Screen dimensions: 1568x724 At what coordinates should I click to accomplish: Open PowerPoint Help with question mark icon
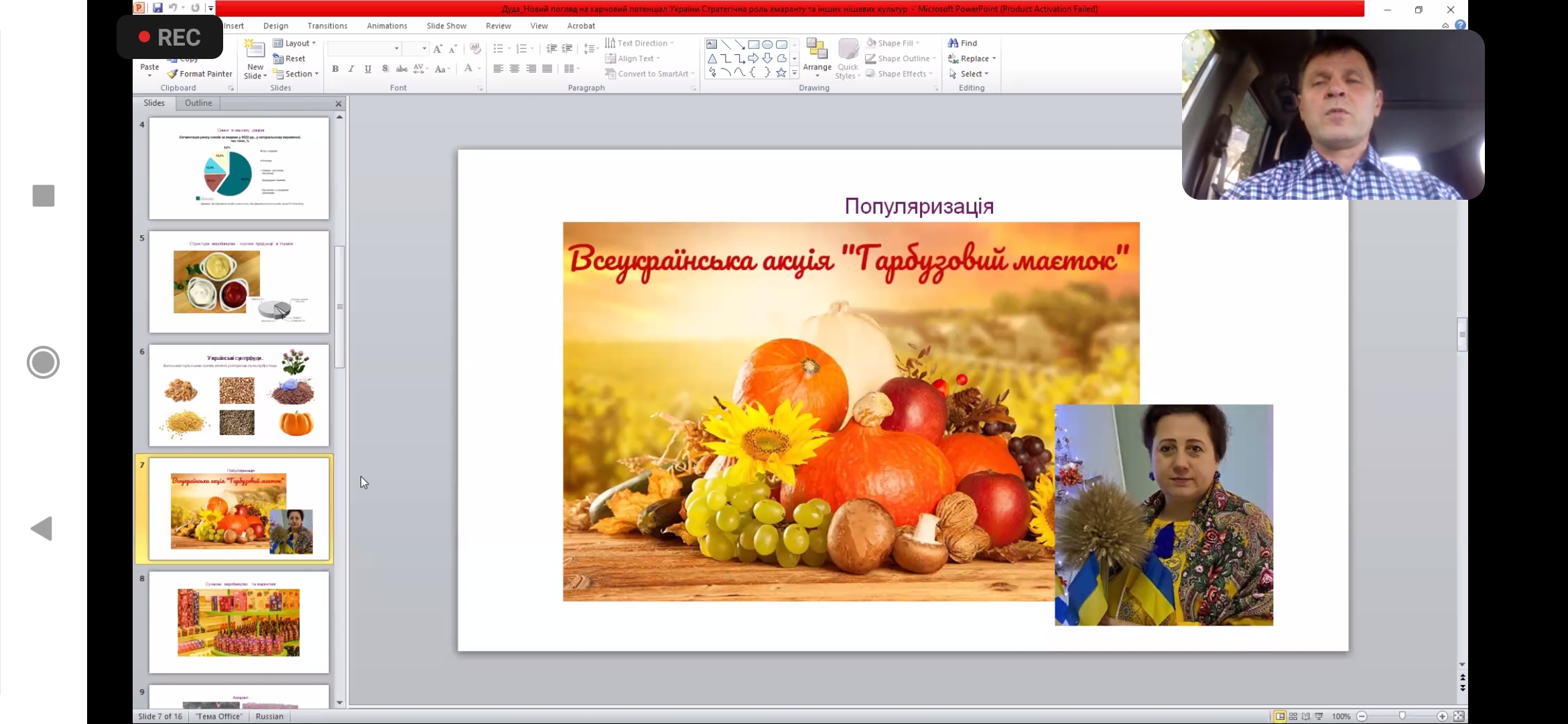(1461, 25)
